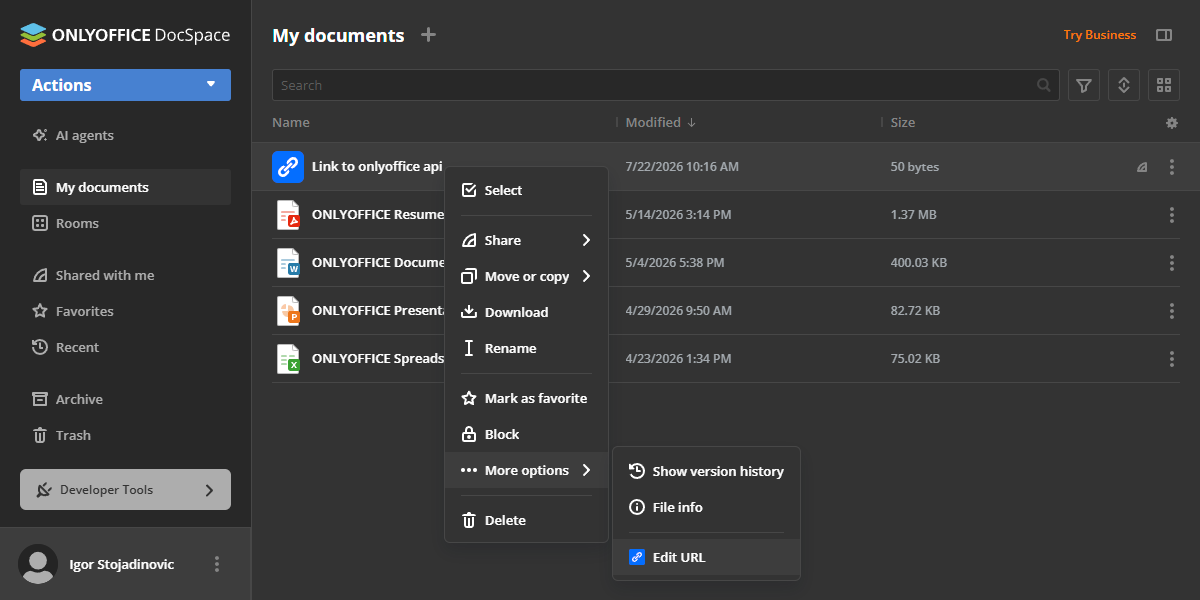
Task: Open three-dot menu for ONLYOFFICE Spreadsheet row
Action: tap(1172, 359)
